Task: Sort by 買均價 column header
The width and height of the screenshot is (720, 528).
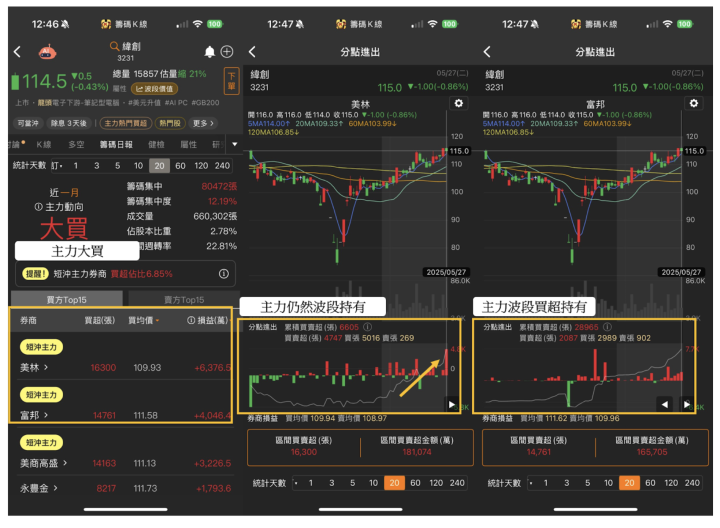Action: (143, 320)
